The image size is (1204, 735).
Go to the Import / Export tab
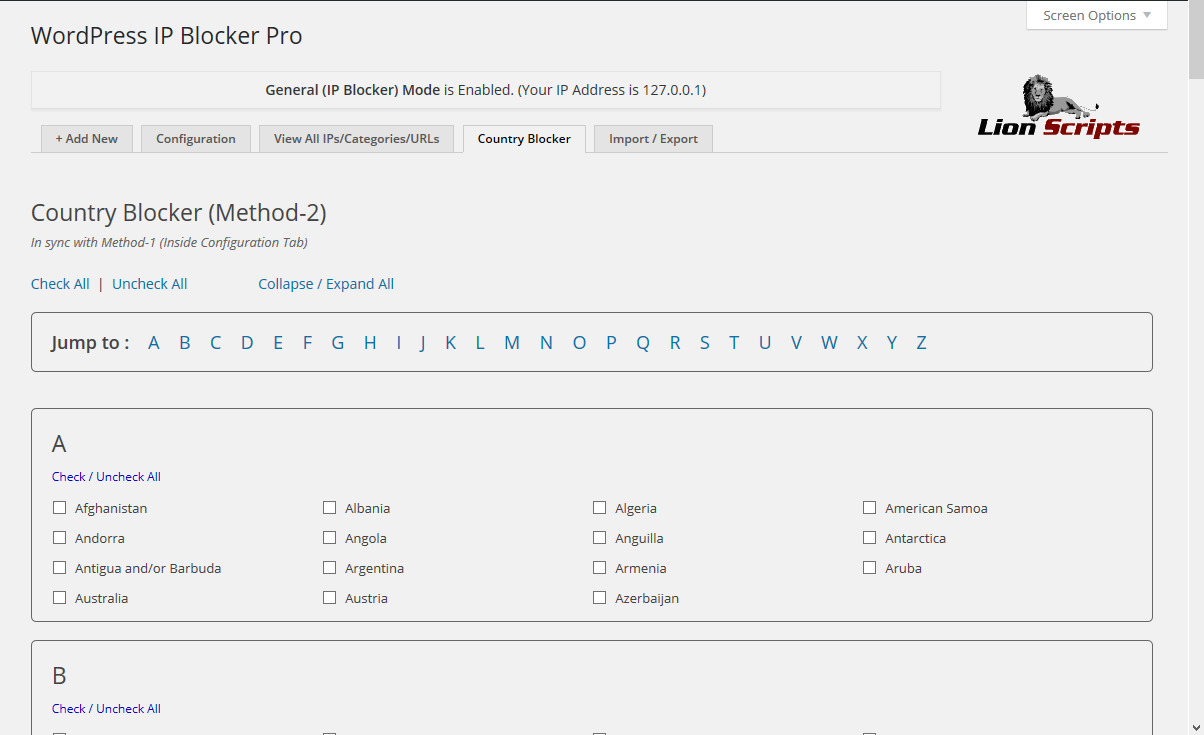click(x=653, y=139)
